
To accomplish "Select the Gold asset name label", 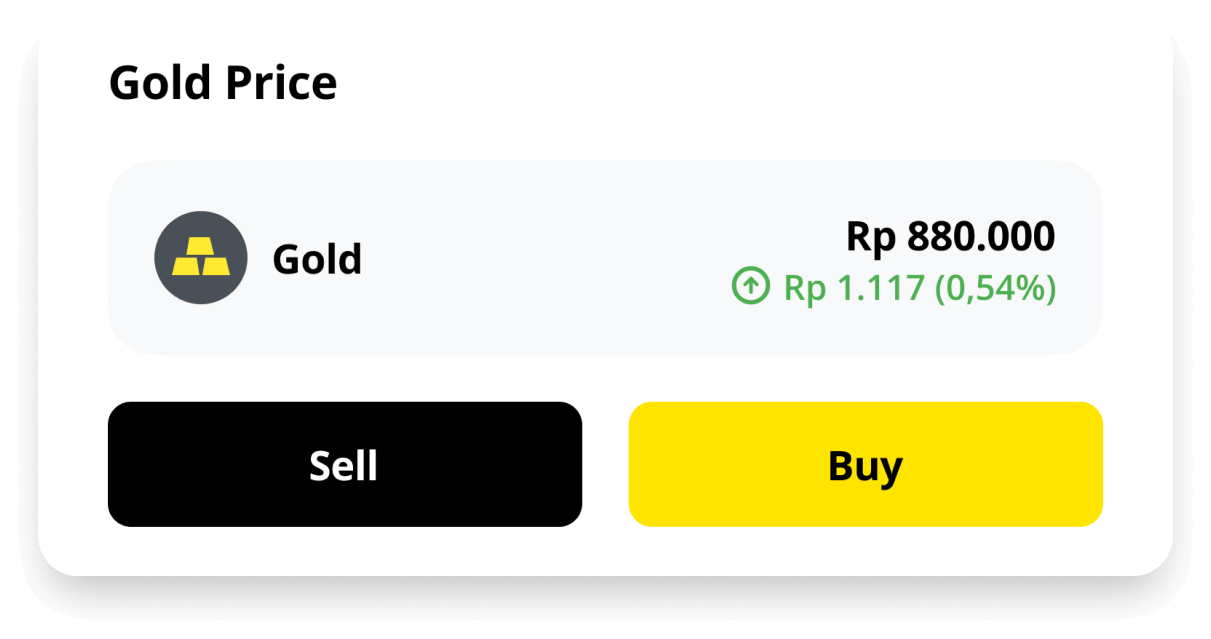I will (317, 260).
